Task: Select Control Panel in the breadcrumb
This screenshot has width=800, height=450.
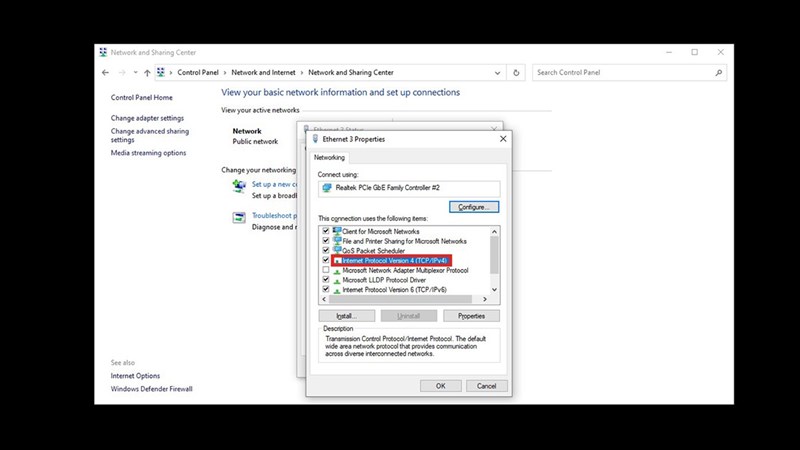Action: pyautogui.click(x=198, y=72)
